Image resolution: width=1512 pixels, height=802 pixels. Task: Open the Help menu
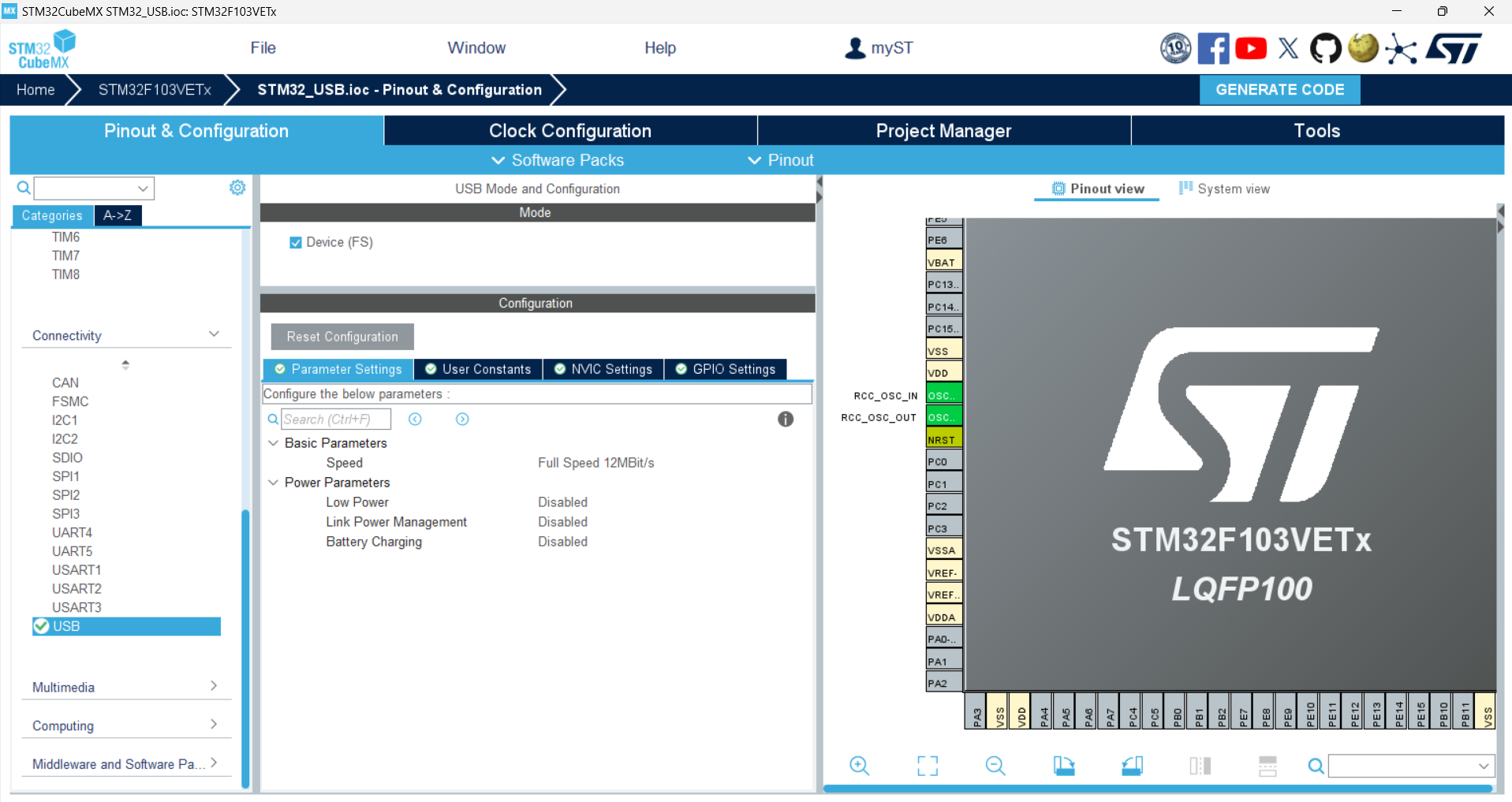click(660, 48)
